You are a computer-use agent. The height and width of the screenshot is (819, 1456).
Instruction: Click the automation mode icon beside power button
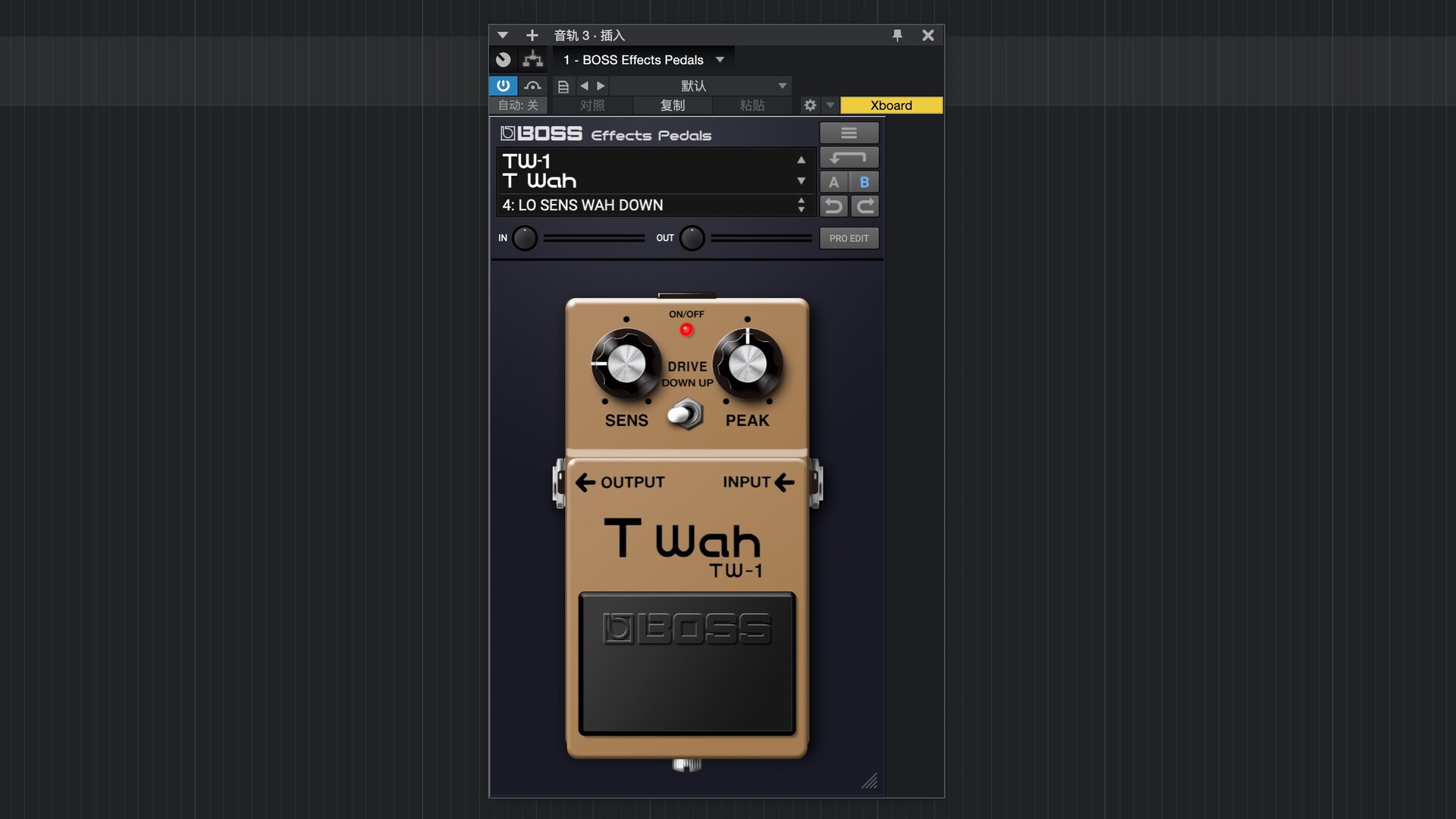(532, 86)
